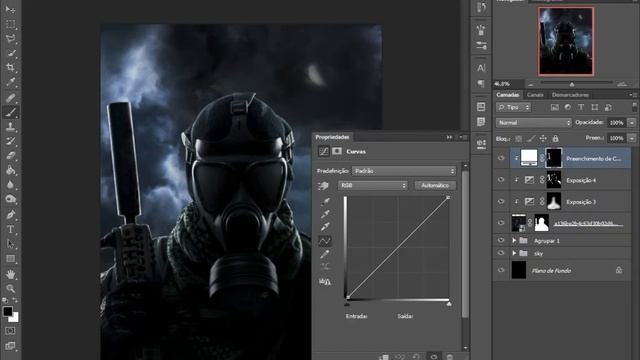Viewport: 640px width, 360px height.
Task: Switch to mask view in Propriedades
Action: click(337, 151)
